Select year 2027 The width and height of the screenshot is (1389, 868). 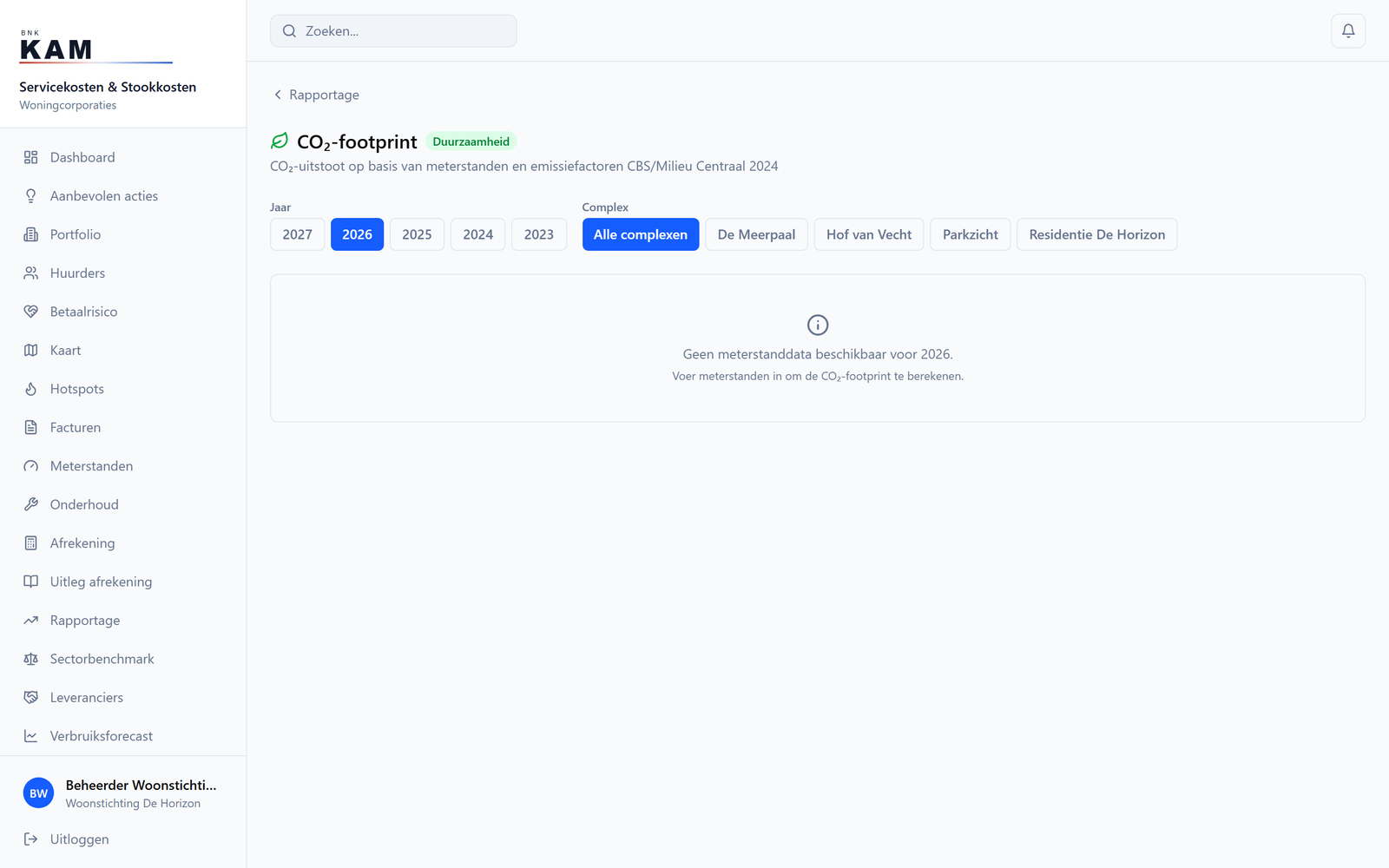tap(297, 234)
